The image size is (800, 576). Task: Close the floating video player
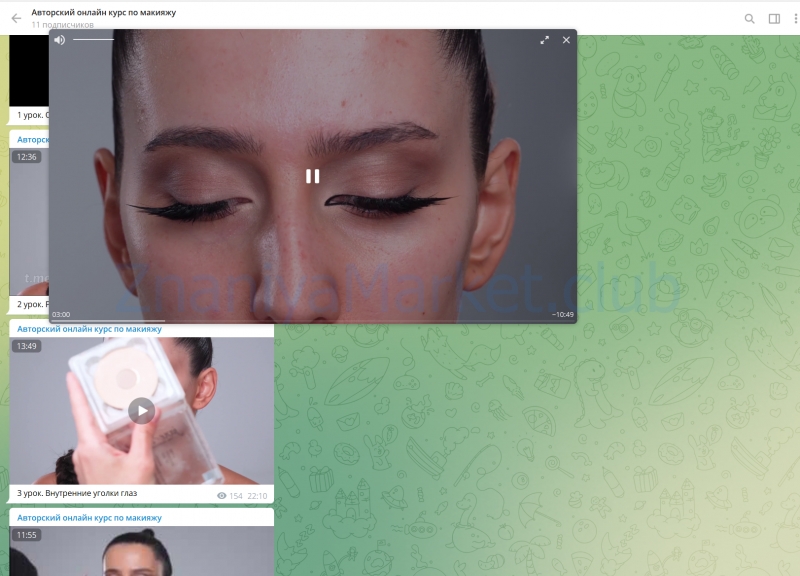566,40
